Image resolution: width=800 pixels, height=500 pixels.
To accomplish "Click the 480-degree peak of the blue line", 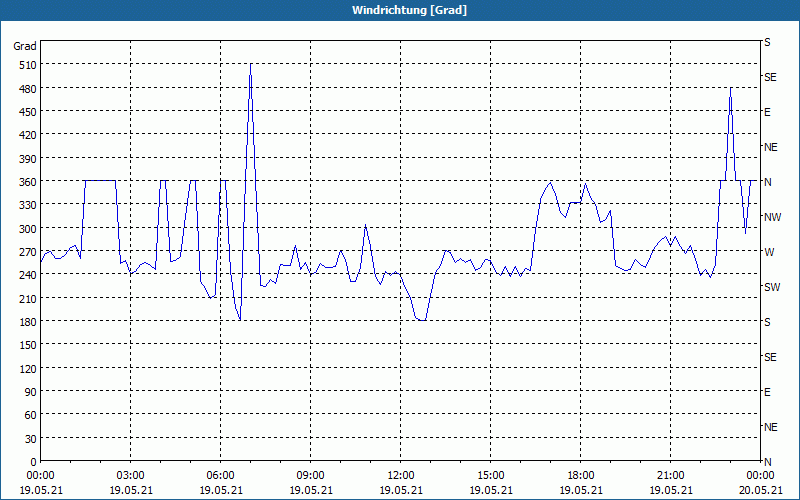I will point(731,88).
